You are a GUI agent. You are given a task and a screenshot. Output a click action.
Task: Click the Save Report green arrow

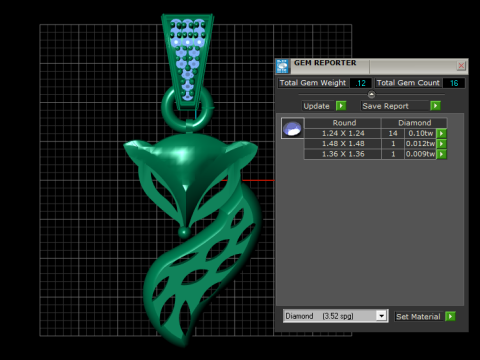tap(435, 106)
